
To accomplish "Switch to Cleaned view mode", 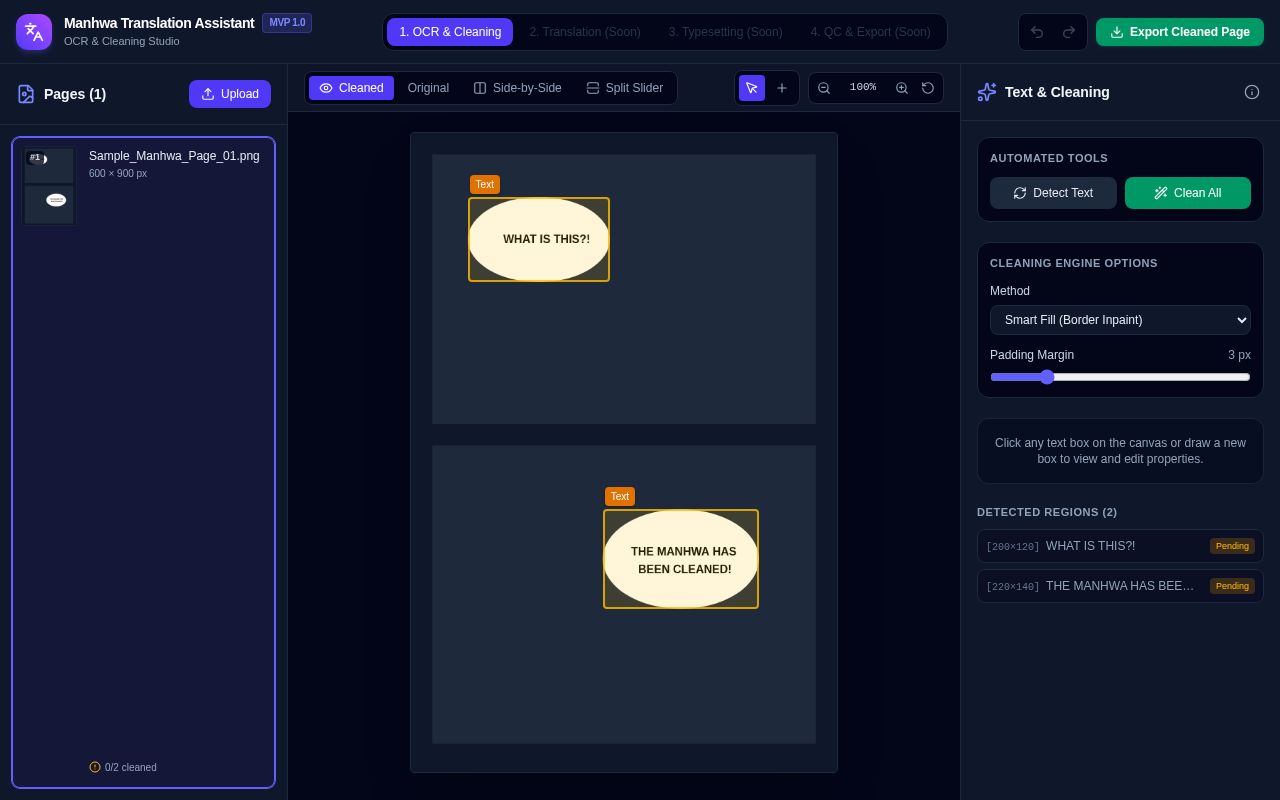I will click(x=351, y=88).
